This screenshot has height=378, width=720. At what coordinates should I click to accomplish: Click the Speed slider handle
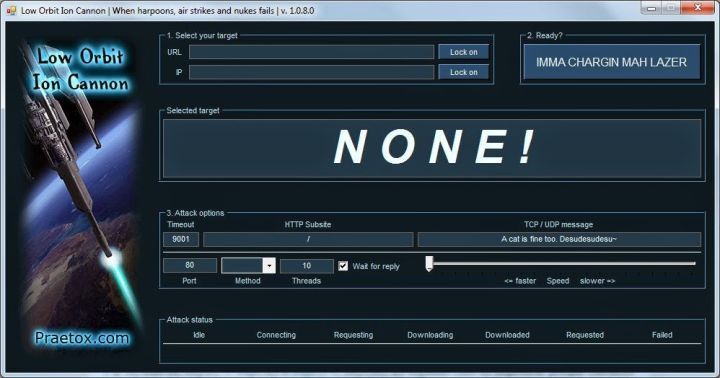pos(429,264)
